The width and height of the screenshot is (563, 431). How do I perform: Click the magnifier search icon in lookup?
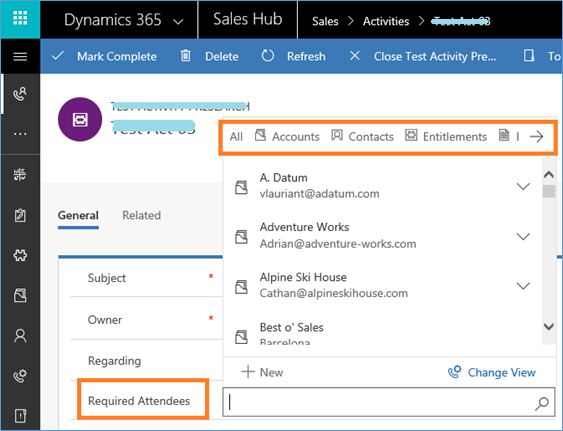(x=541, y=403)
